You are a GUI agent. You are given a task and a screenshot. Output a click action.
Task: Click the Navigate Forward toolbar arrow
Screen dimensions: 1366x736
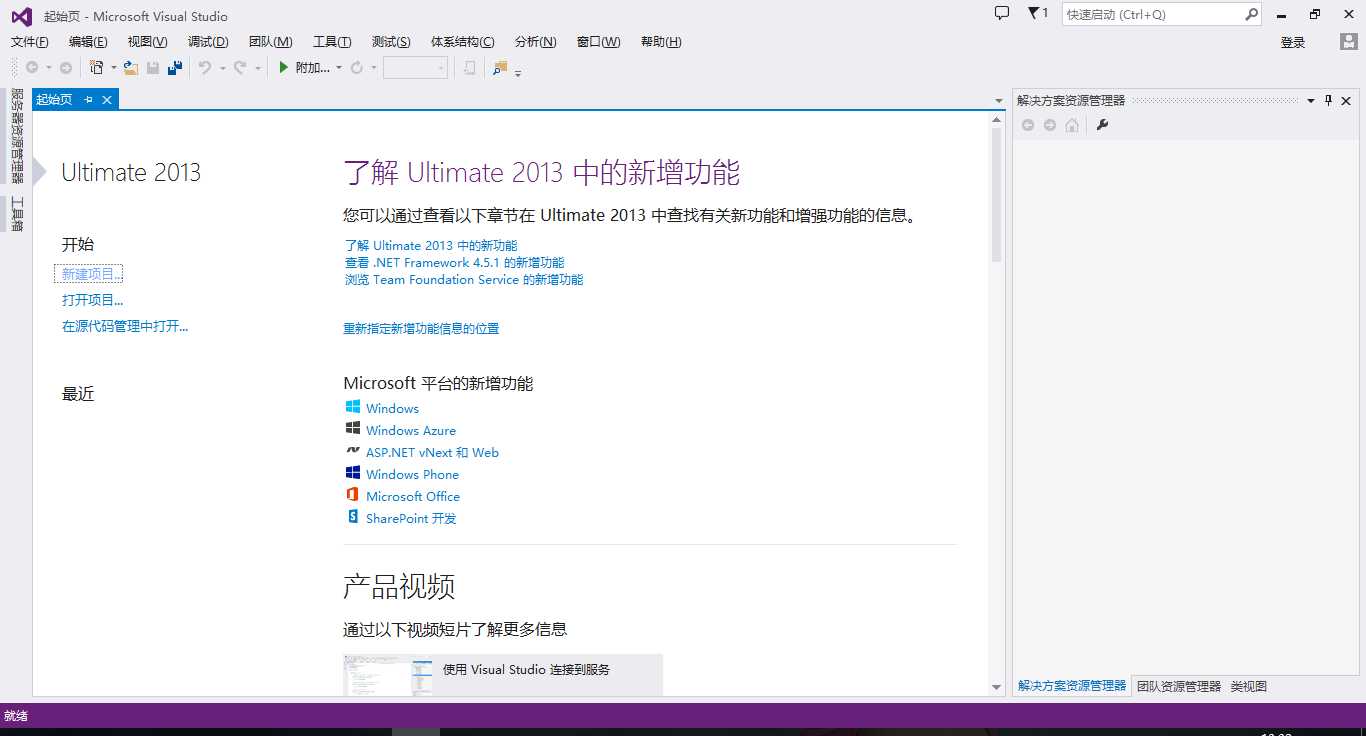click(66, 68)
